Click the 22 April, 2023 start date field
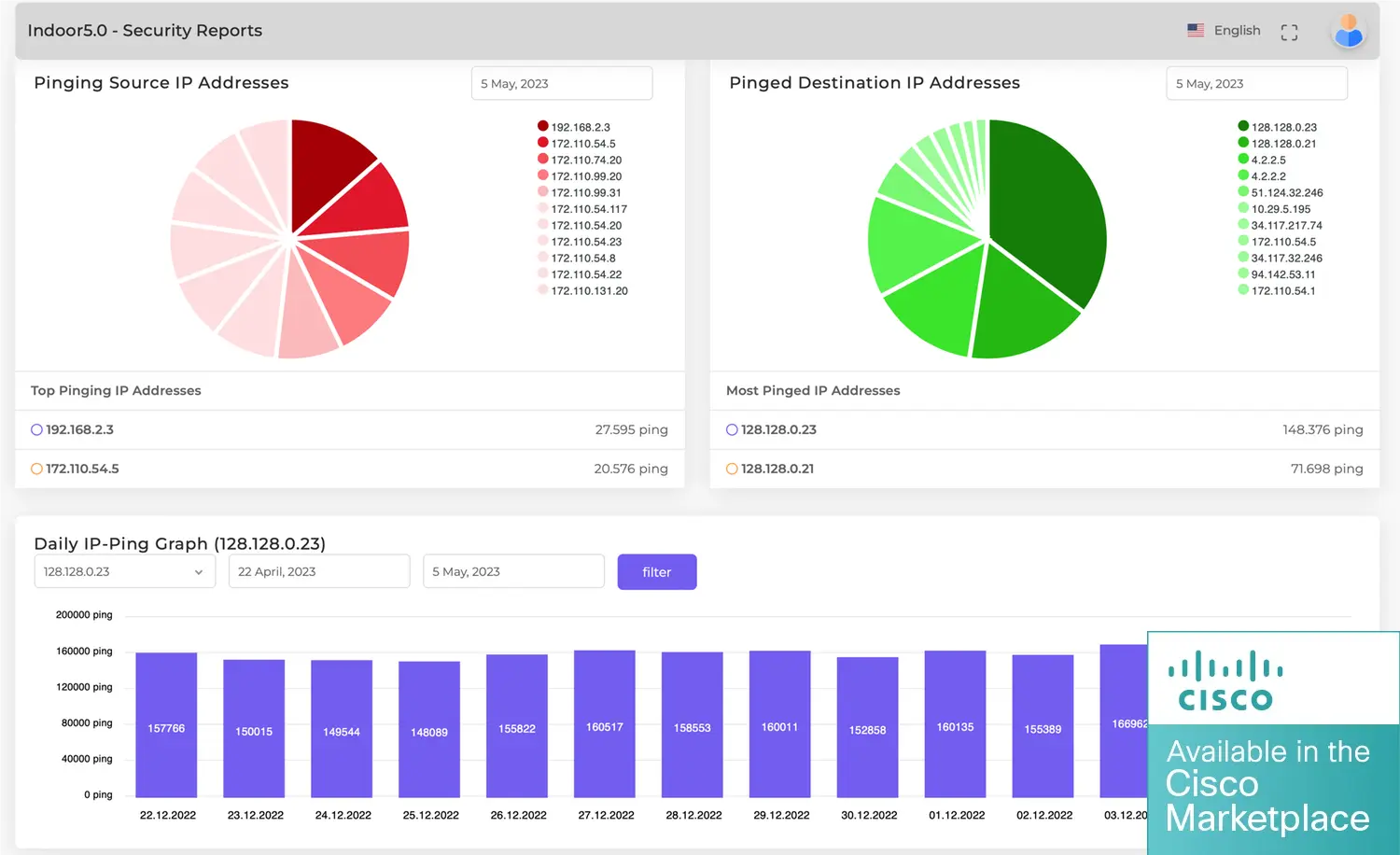This screenshot has height=855, width=1400. 318,571
